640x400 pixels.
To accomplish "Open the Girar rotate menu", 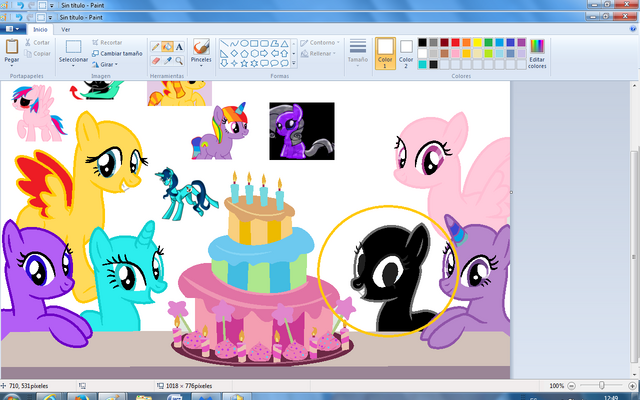I will (105, 64).
